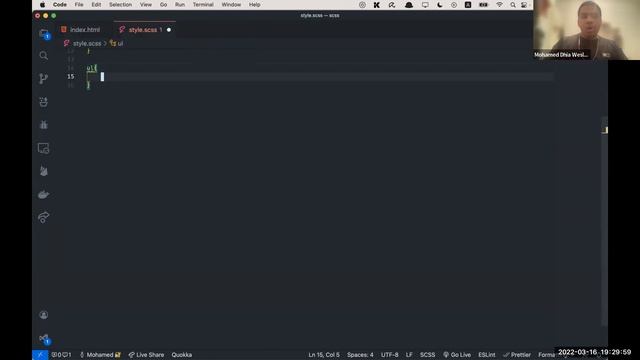Open the Go menu

pyautogui.click(x=163, y=5)
